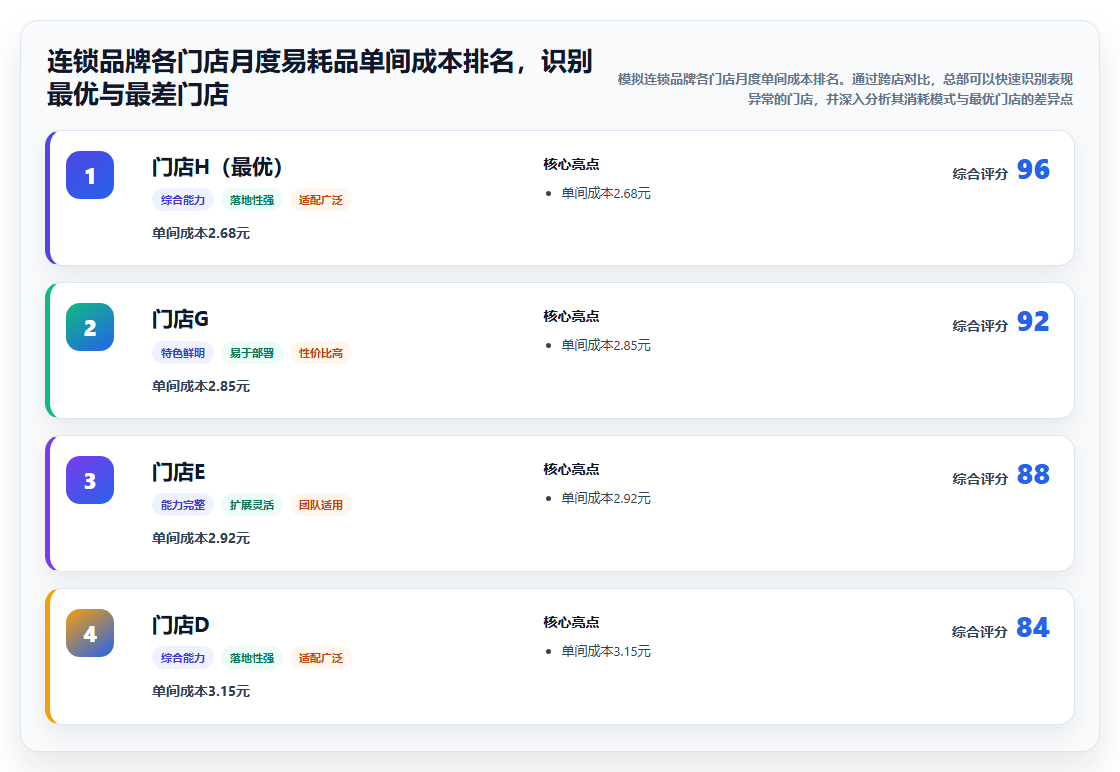Click 综合能力 tag in 门店H card

pos(183,200)
